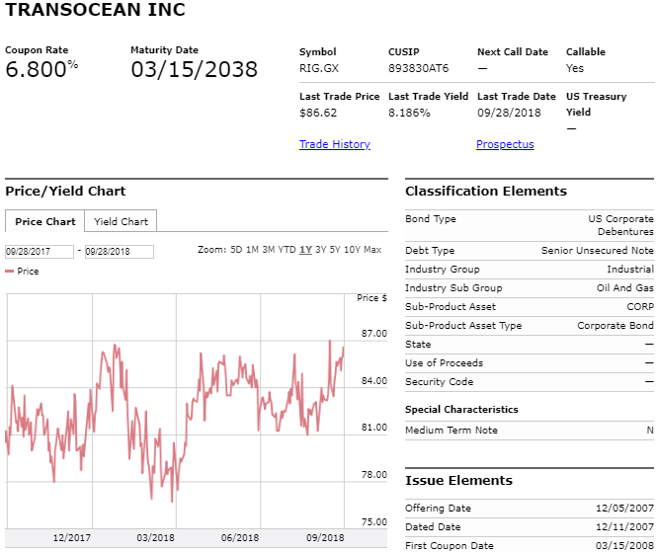658x552 pixels.
Task: Click the TRANSOCEAN INC heading
Action: point(95,10)
